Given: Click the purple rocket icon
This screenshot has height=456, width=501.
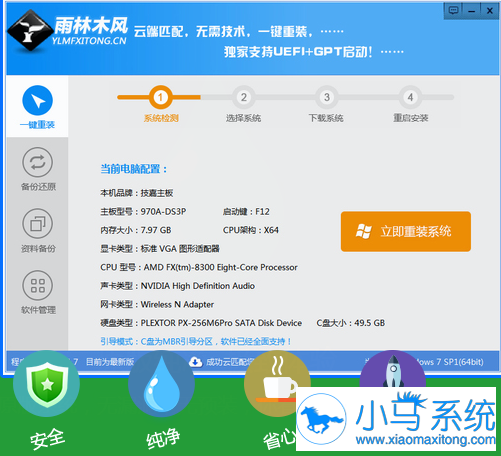Looking at the screenshot, I should [x=393, y=369].
